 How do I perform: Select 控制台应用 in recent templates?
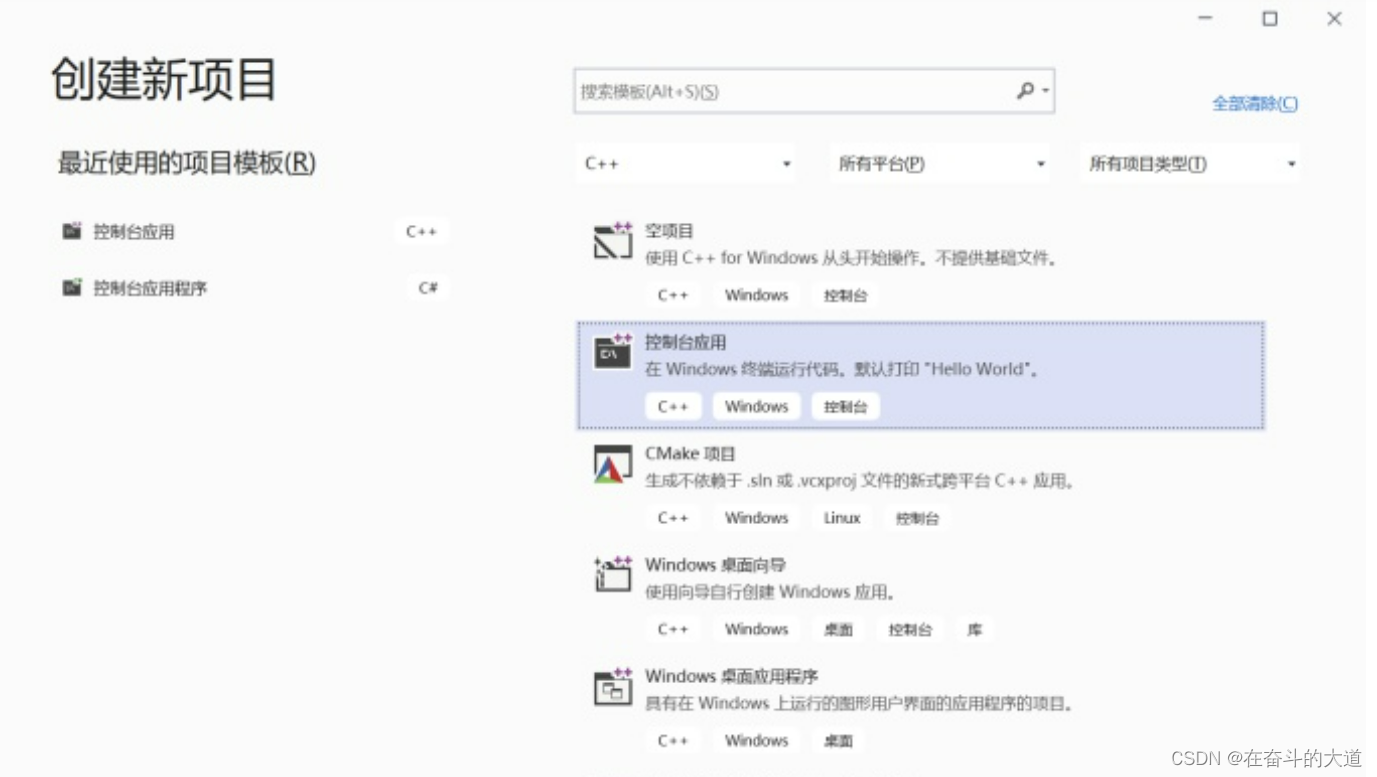[134, 231]
